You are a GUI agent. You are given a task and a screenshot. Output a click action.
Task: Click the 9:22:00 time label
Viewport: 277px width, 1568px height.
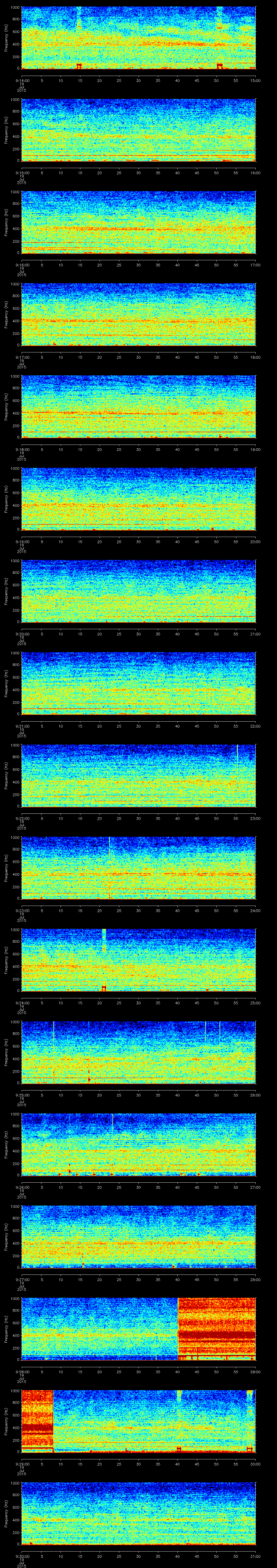(x=22, y=818)
